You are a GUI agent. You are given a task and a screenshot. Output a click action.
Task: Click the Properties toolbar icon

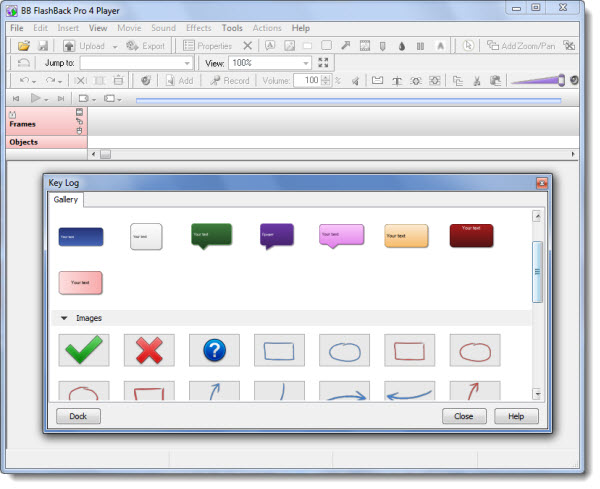pyautogui.click(x=207, y=46)
